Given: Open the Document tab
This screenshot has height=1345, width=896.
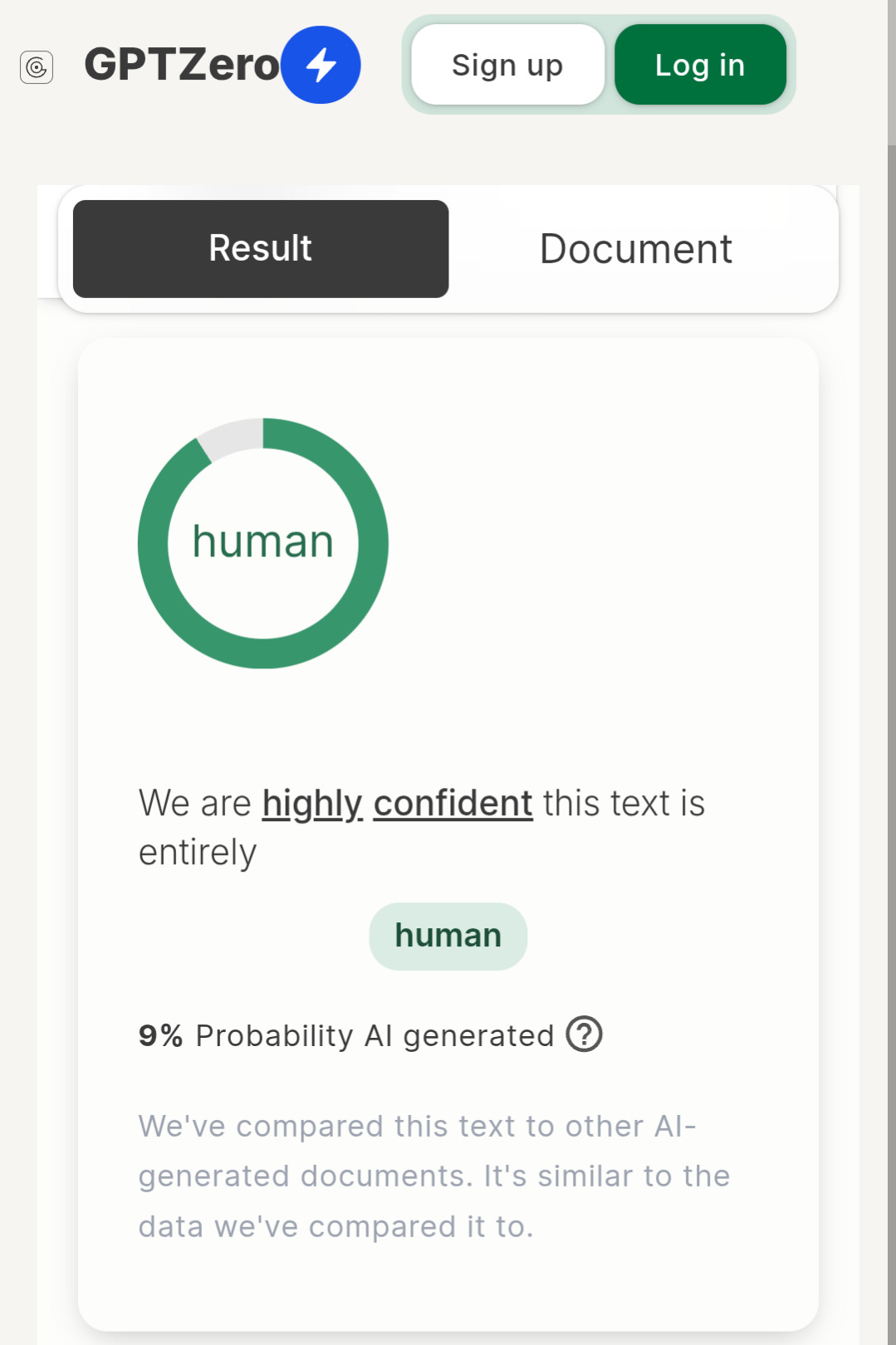Looking at the screenshot, I should (636, 248).
